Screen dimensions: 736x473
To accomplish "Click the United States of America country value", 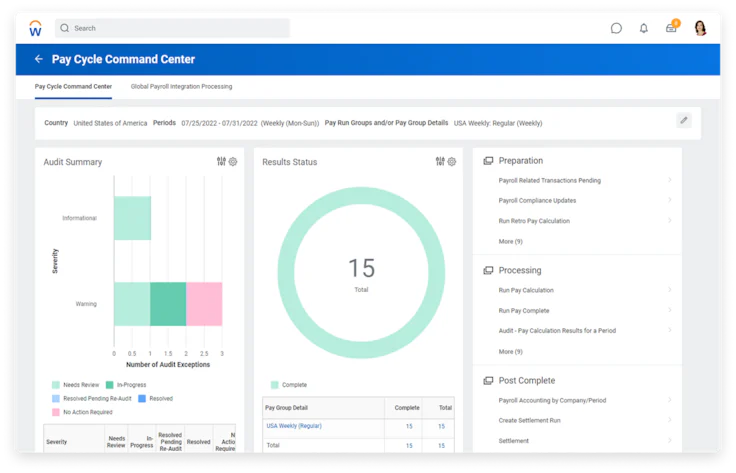I will click(110, 123).
